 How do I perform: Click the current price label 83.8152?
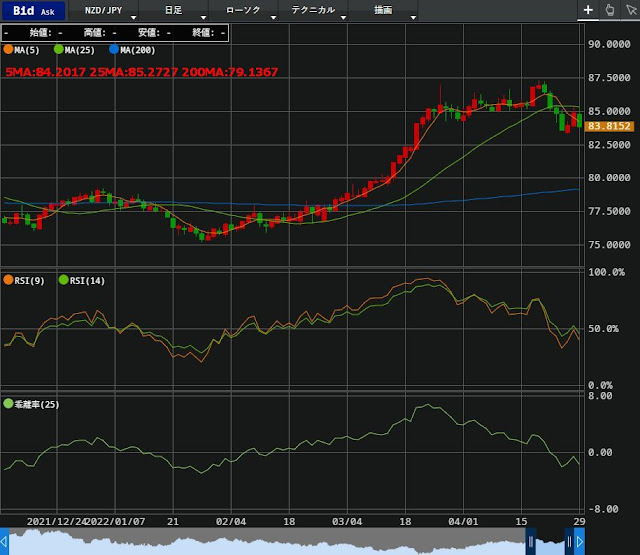click(x=609, y=126)
